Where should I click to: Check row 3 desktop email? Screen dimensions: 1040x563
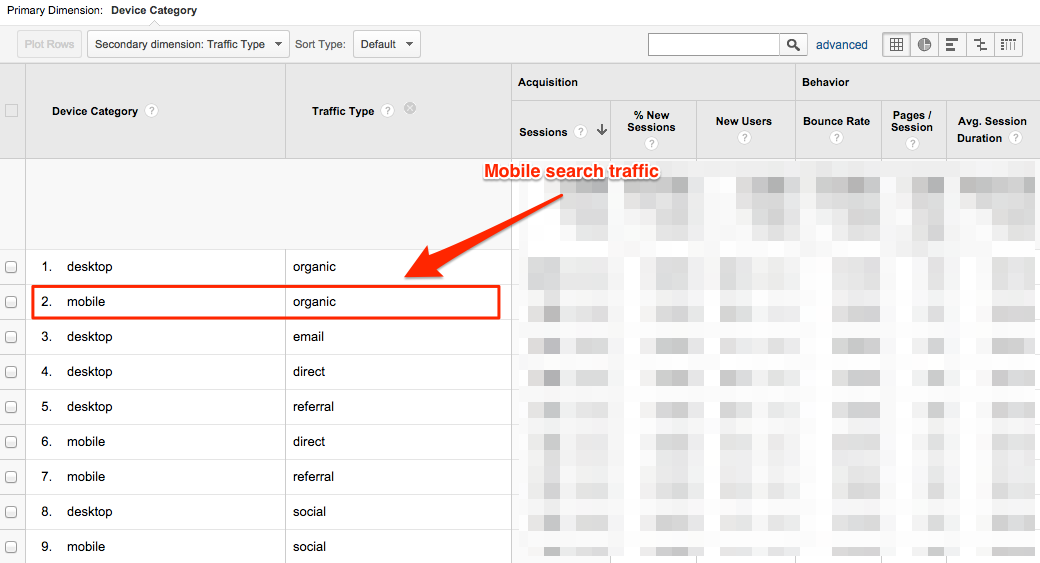(11, 337)
